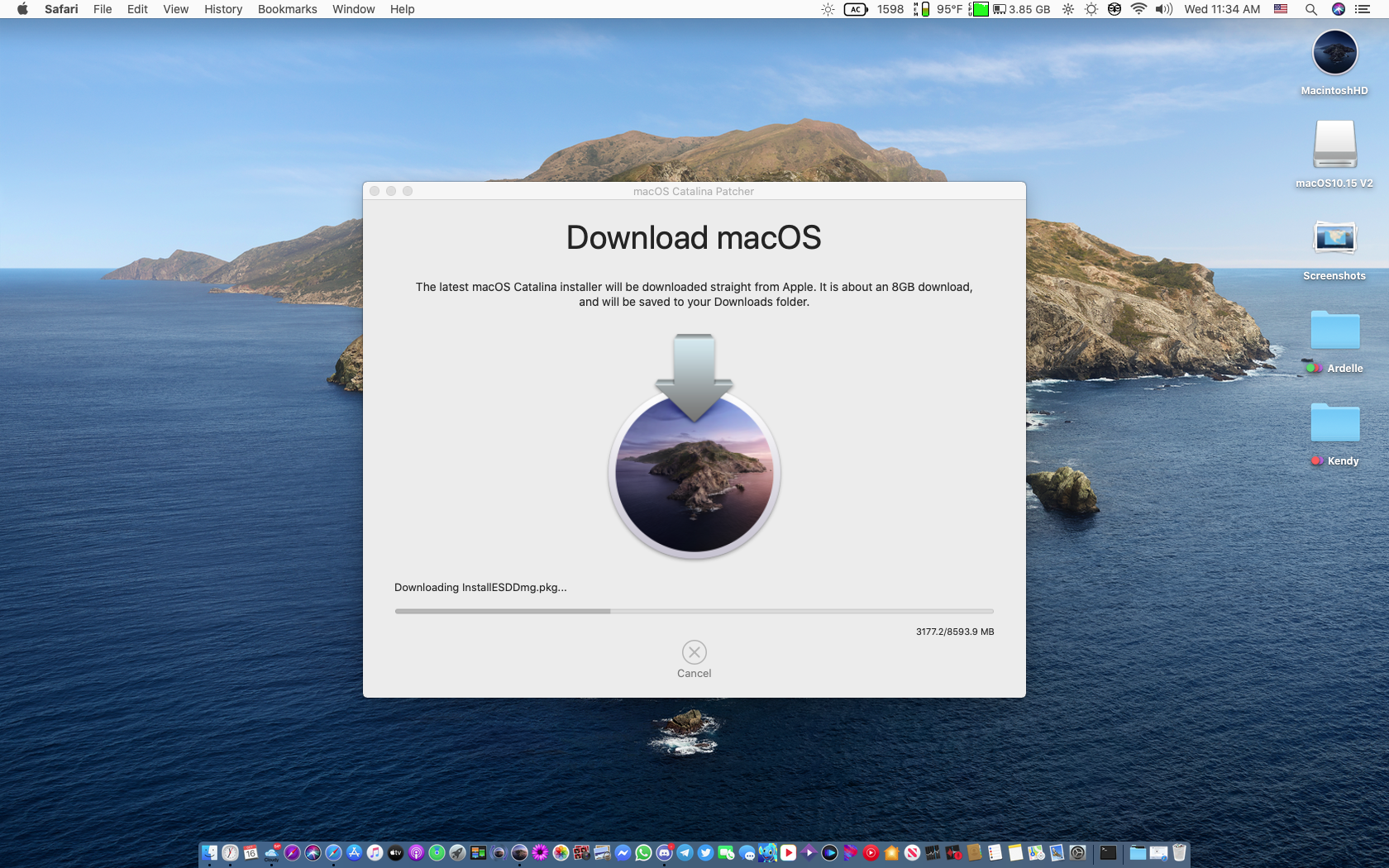Open the Cloudy weather app in Dock

tap(271, 853)
